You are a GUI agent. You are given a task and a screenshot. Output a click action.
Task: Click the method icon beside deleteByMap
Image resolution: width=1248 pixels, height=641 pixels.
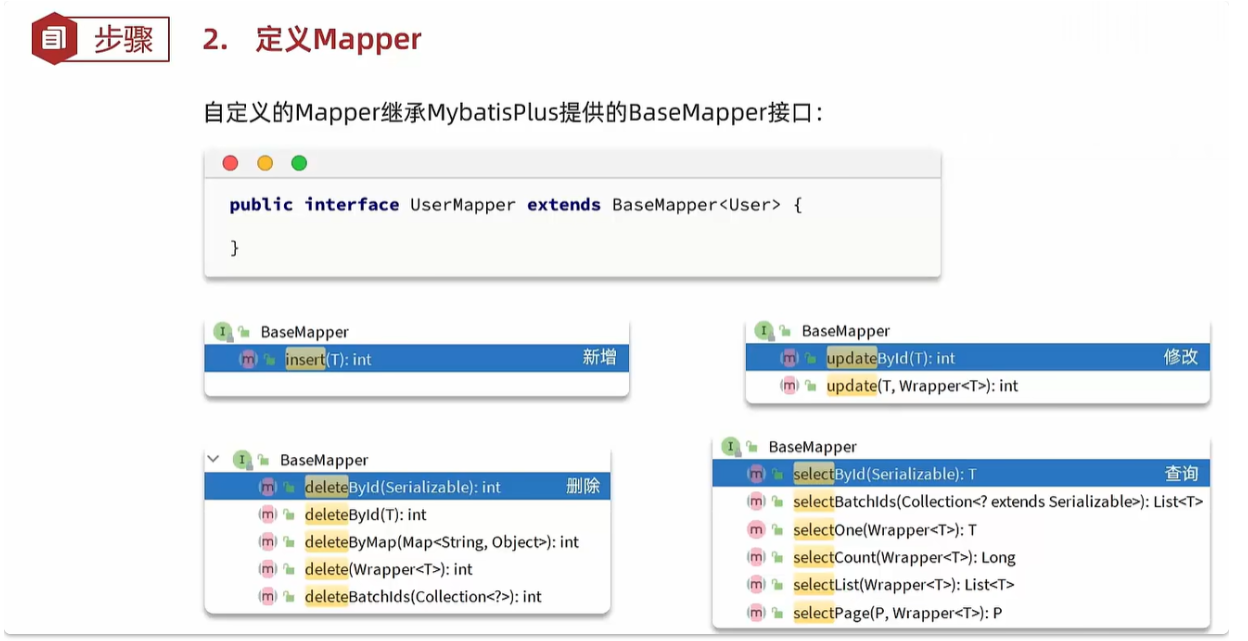point(267,542)
